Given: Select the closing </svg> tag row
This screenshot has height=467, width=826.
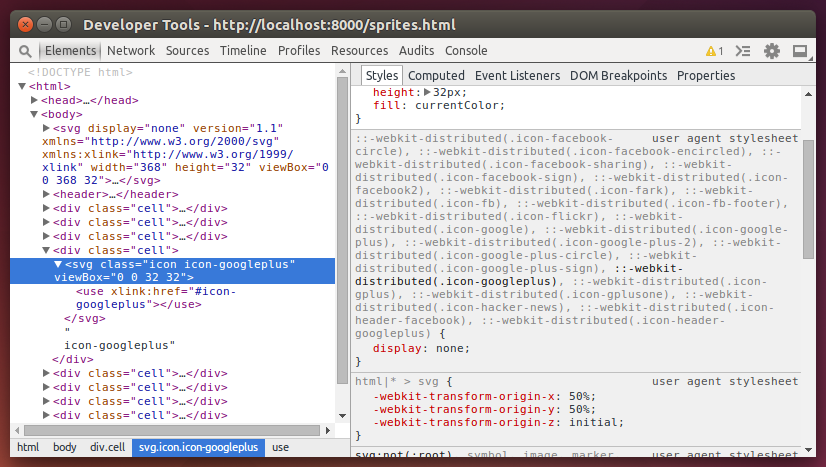Looking at the screenshot, I should point(85,318).
